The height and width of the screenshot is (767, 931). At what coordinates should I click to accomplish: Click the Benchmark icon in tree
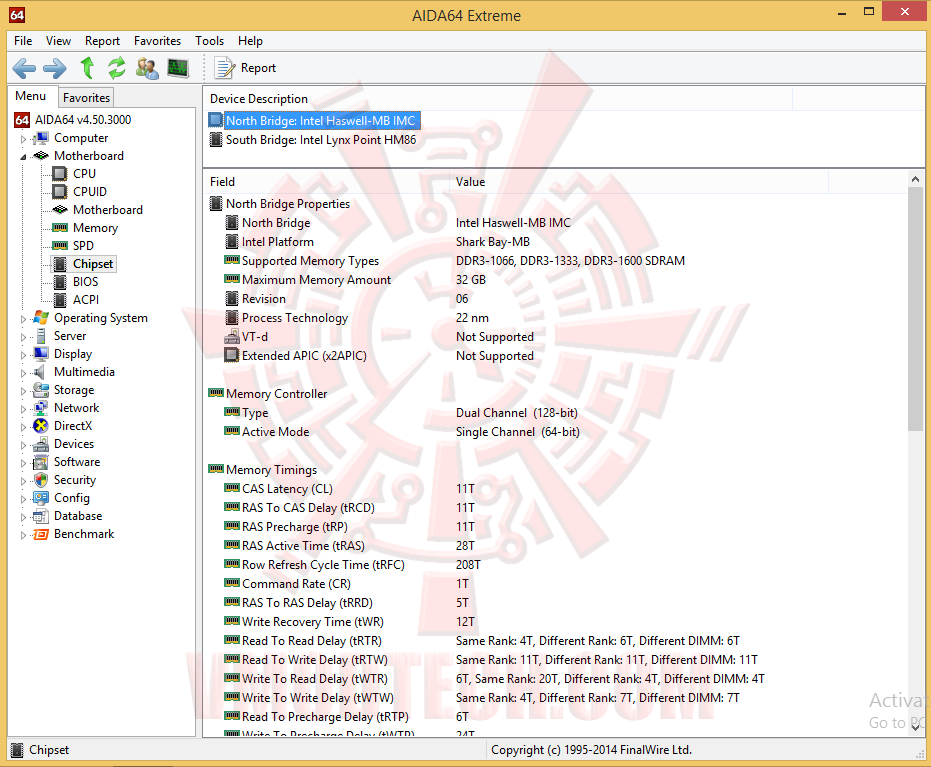coord(41,534)
